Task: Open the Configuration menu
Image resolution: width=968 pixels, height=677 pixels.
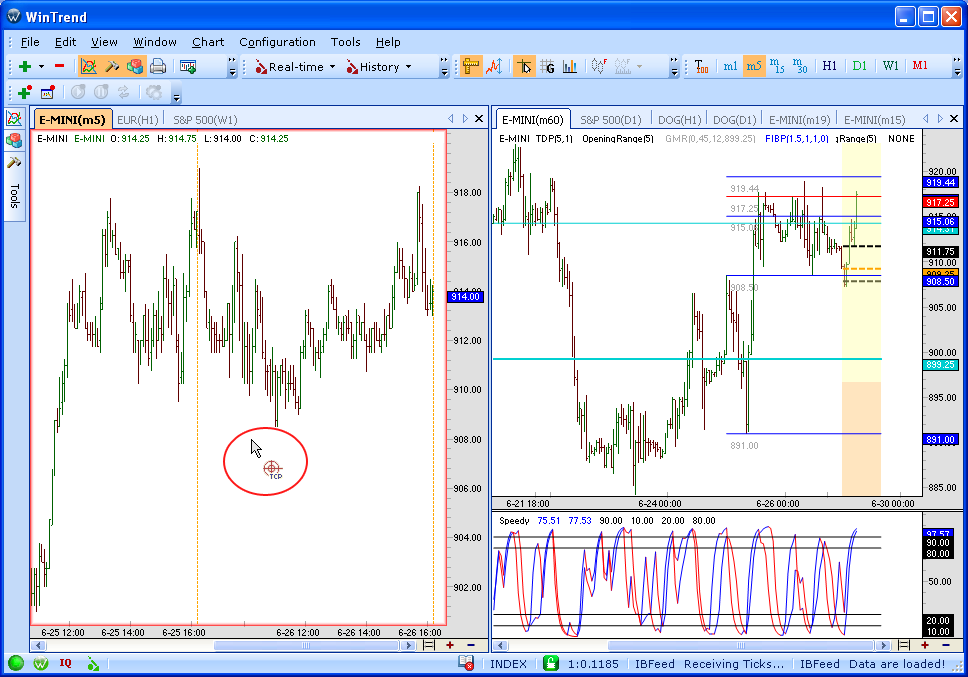Action: (277, 42)
